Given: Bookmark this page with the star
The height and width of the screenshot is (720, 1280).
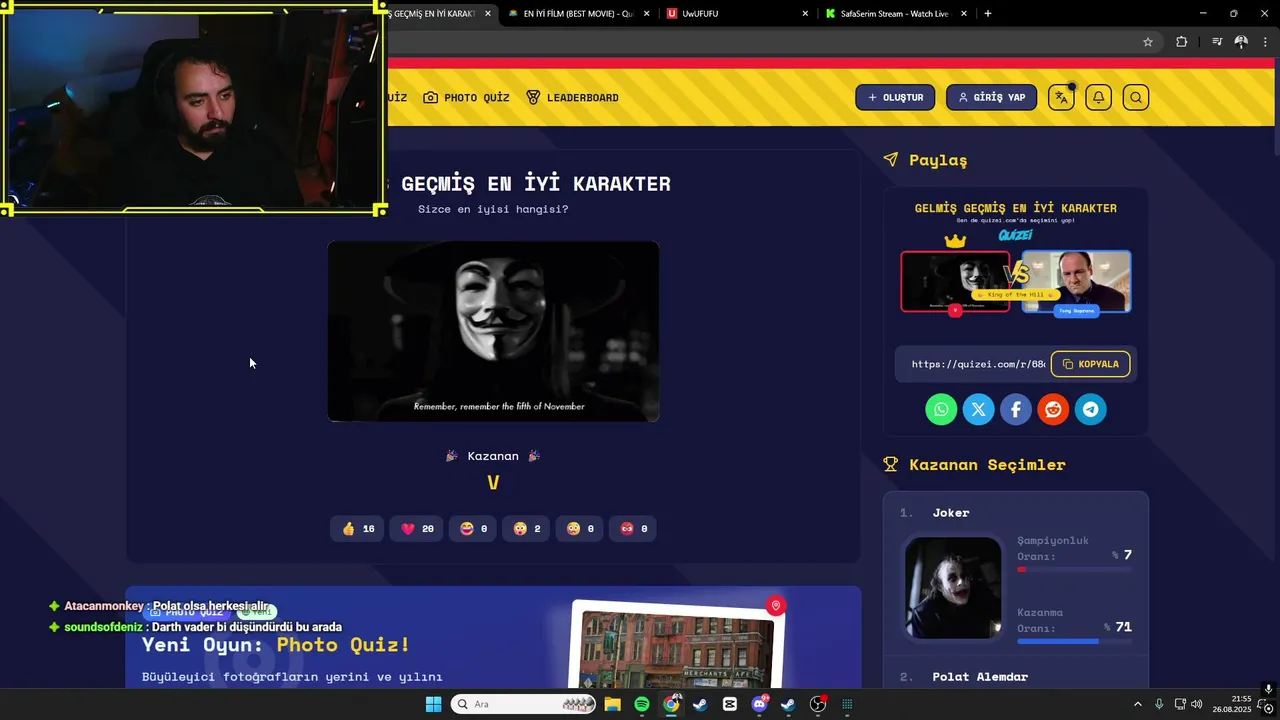Looking at the screenshot, I should pyautogui.click(x=1148, y=42).
